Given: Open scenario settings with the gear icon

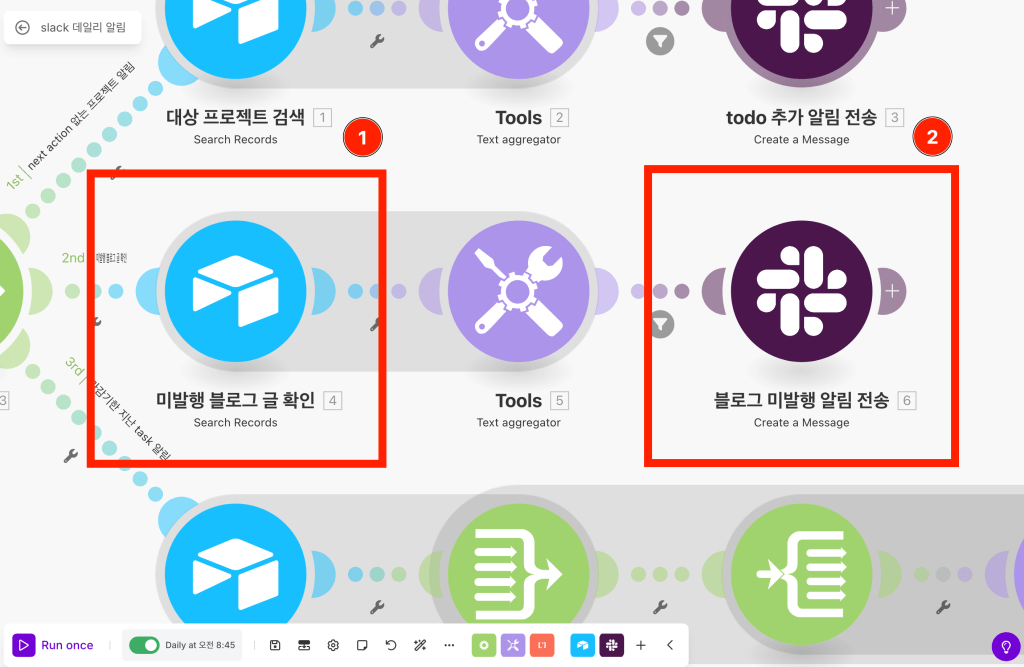Looking at the screenshot, I should 333,645.
